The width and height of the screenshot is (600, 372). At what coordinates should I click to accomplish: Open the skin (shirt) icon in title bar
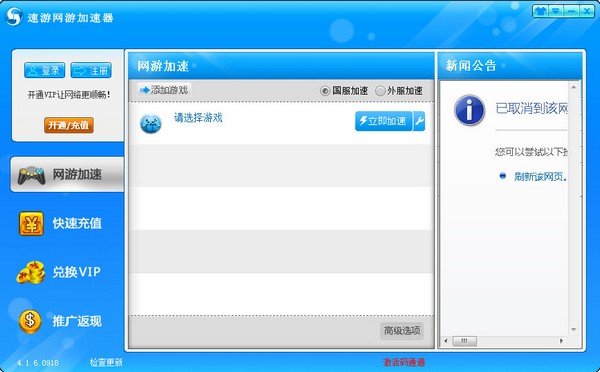(540, 11)
